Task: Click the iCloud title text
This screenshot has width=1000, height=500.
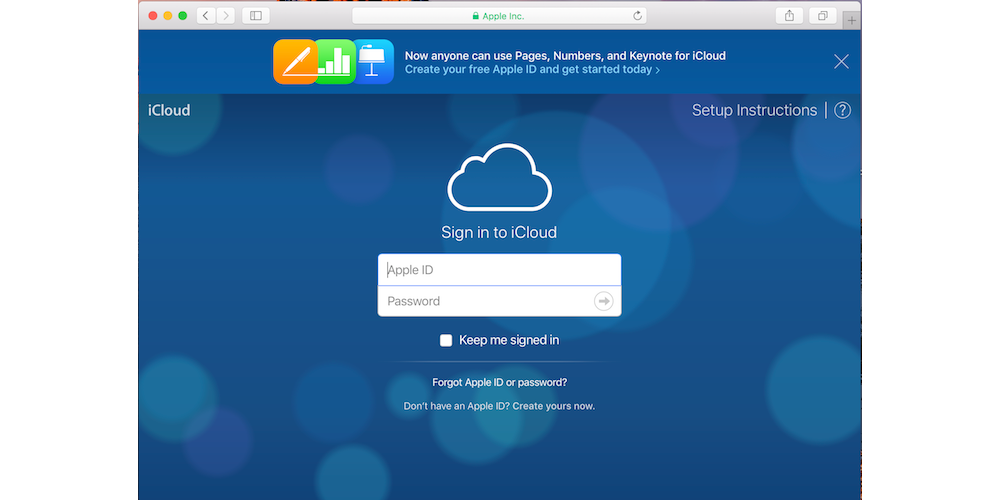Action: click(169, 110)
